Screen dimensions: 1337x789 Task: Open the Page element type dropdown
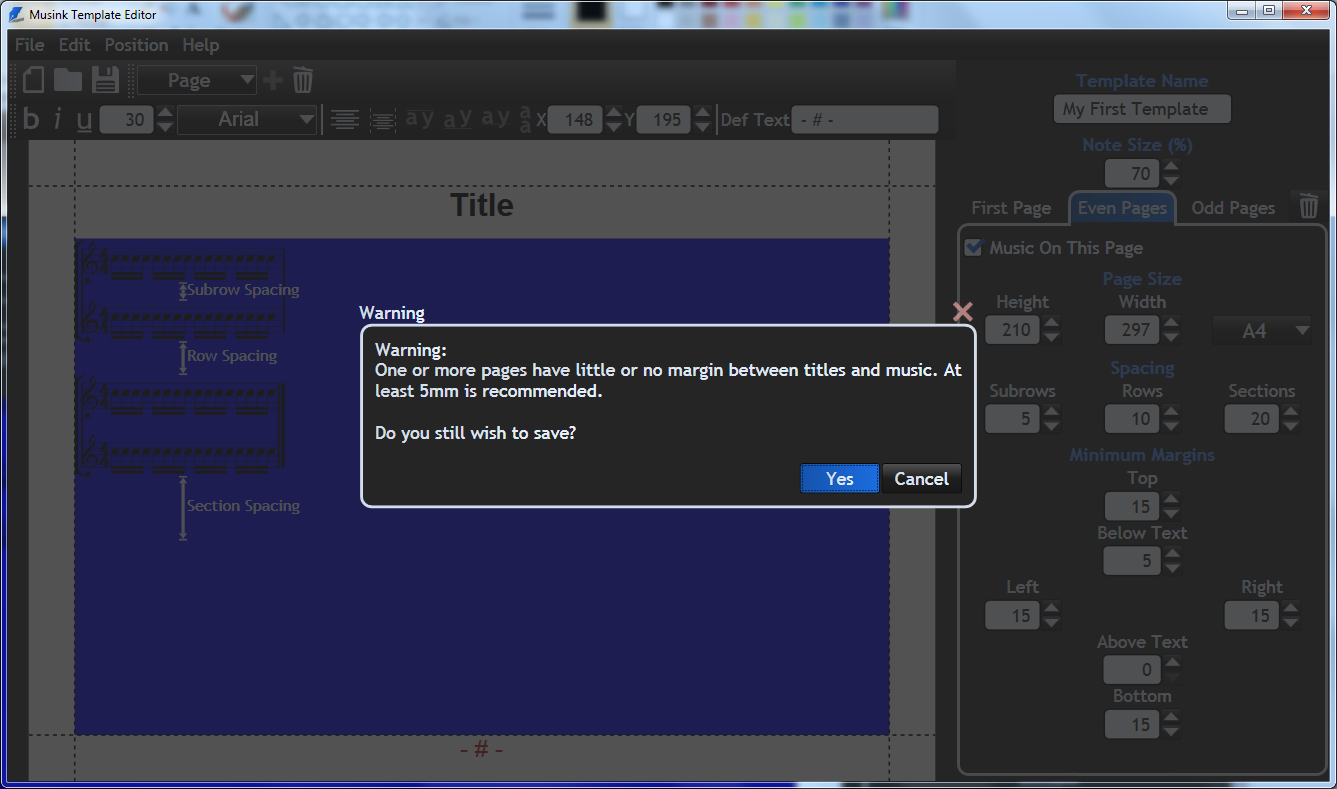[x=197, y=80]
